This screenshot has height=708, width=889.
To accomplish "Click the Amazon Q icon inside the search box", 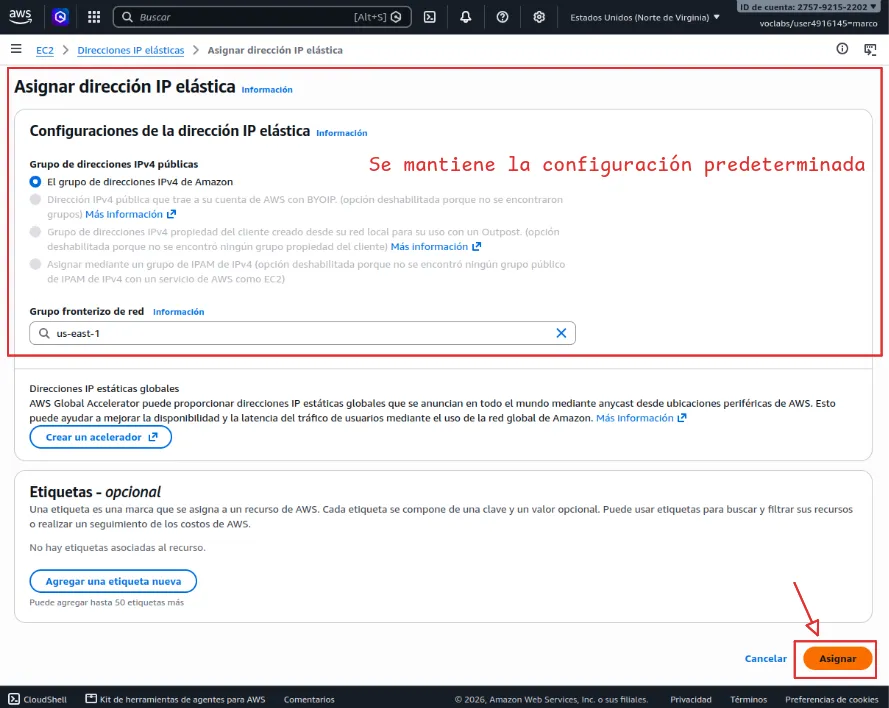I will point(396,17).
